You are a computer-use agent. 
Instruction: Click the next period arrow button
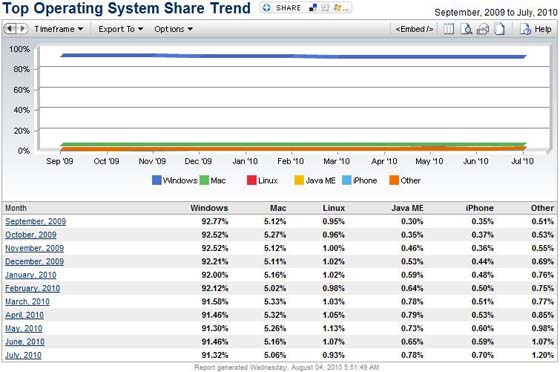[x=22, y=29]
